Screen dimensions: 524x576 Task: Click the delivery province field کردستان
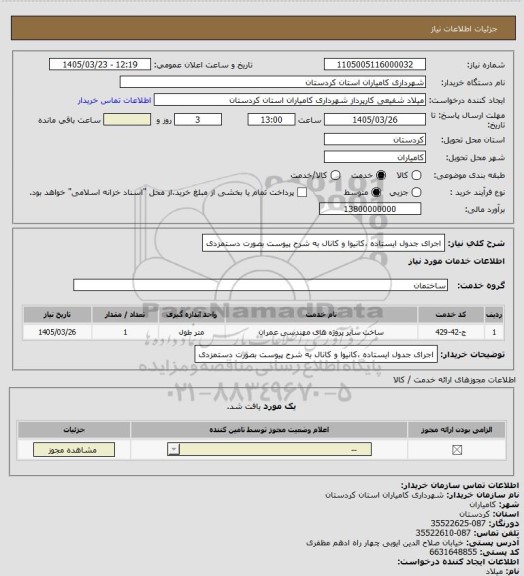click(x=375, y=140)
